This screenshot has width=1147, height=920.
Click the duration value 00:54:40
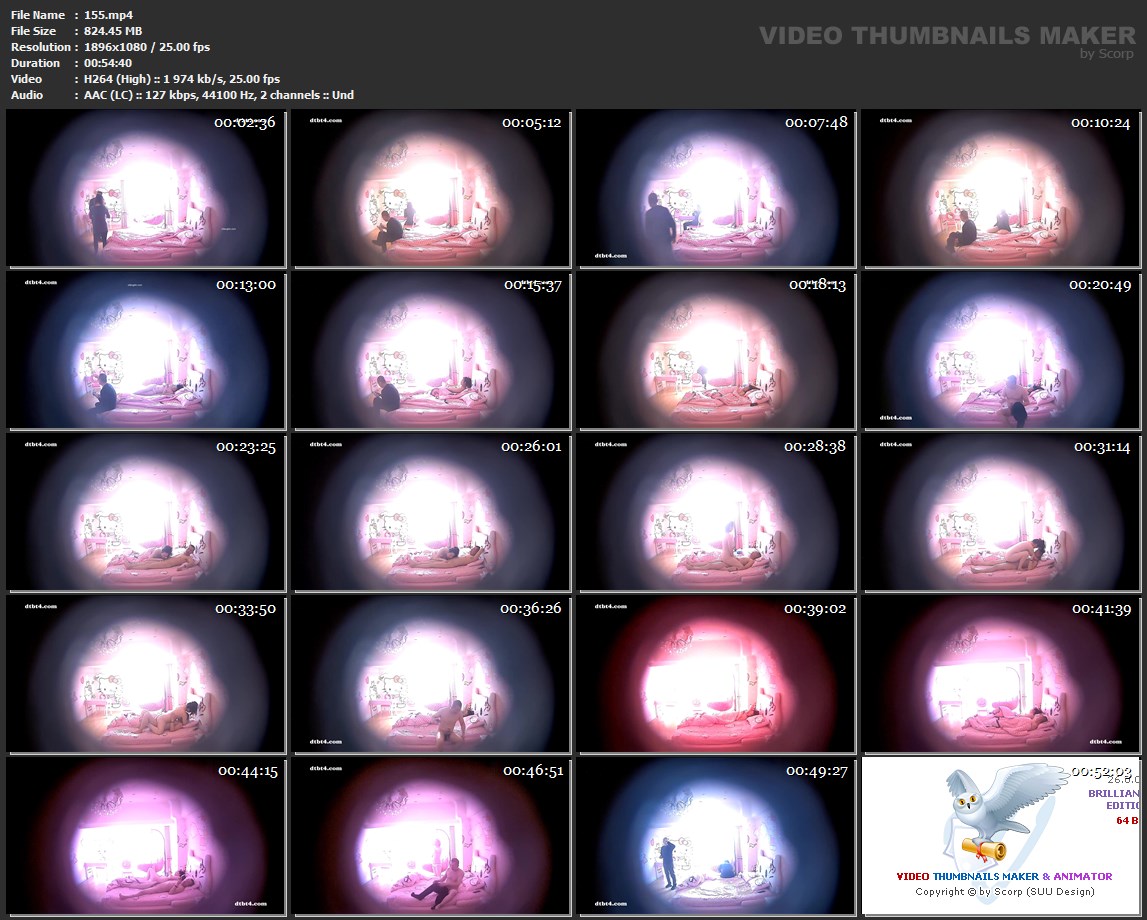(108, 63)
